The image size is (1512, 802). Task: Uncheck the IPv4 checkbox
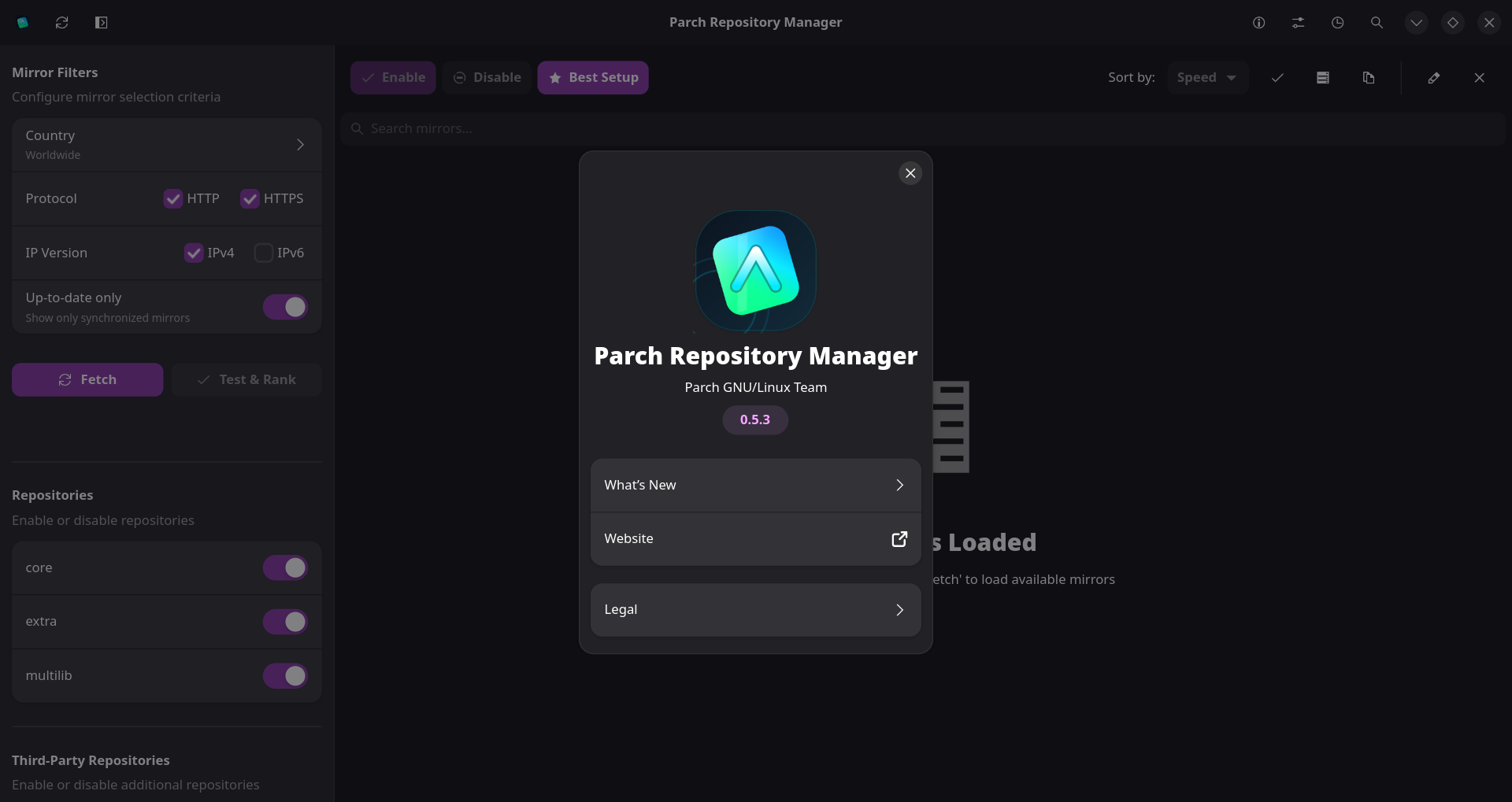(x=194, y=253)
